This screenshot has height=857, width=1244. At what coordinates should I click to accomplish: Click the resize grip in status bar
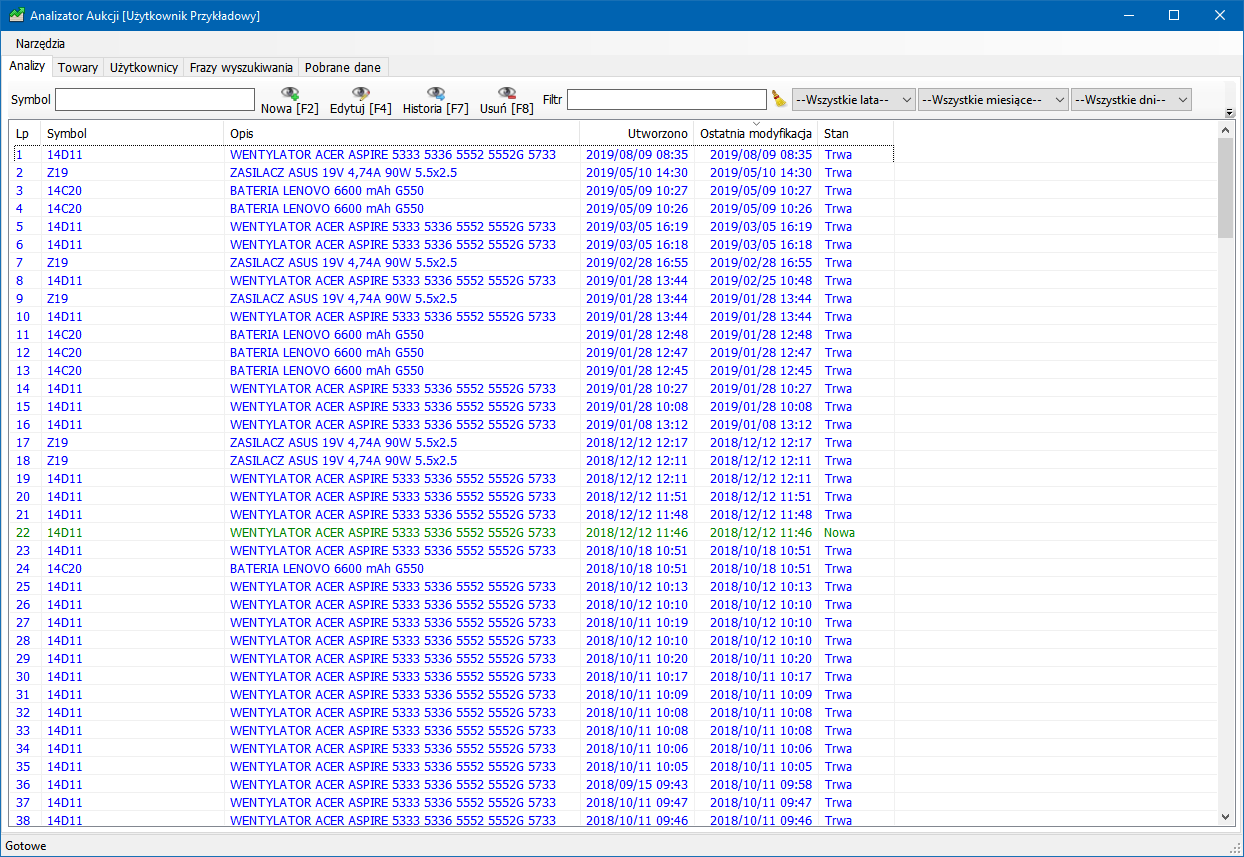[x=1234, y=847]
